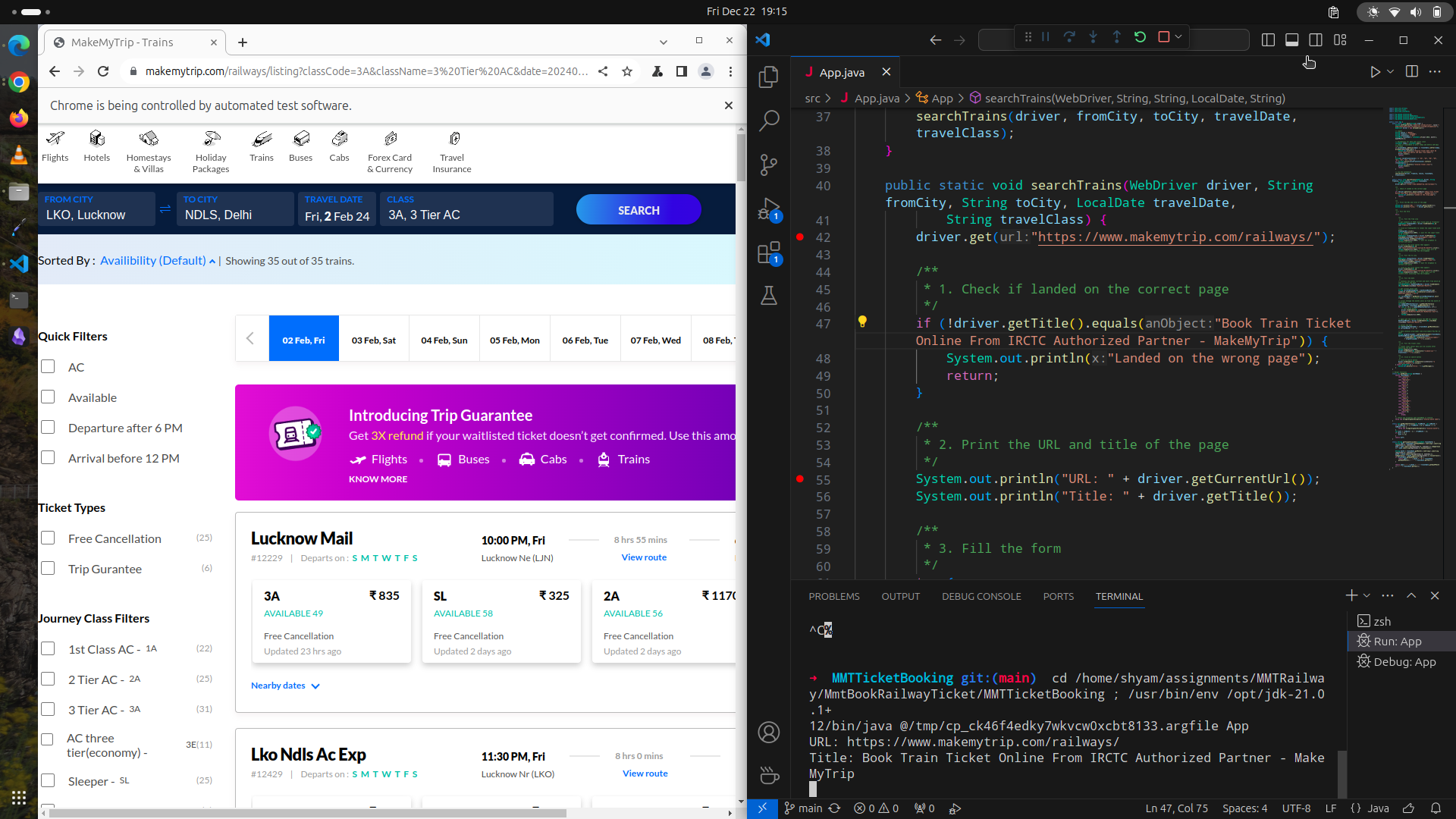
Task: Open the Extensions view
Action: tap(768, 253)
